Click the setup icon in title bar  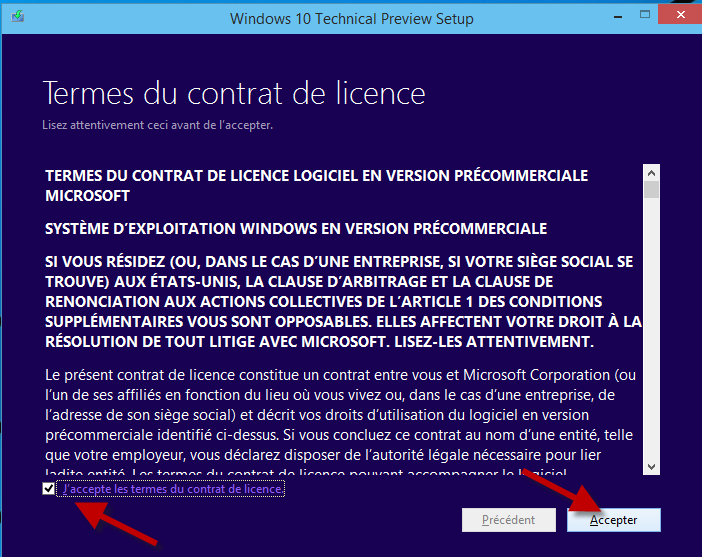click(x=18, y=17)
